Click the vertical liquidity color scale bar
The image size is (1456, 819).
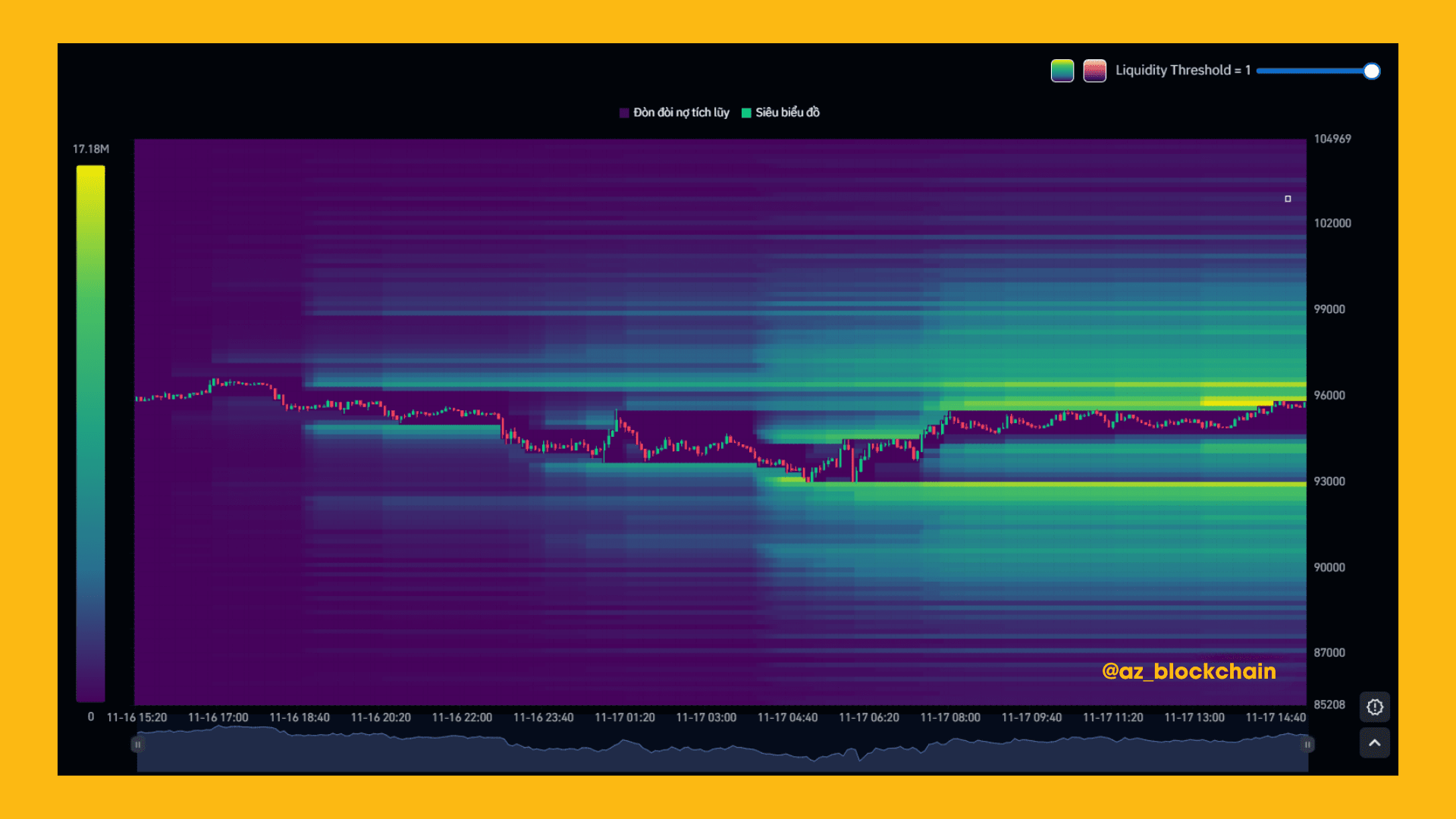90,432
